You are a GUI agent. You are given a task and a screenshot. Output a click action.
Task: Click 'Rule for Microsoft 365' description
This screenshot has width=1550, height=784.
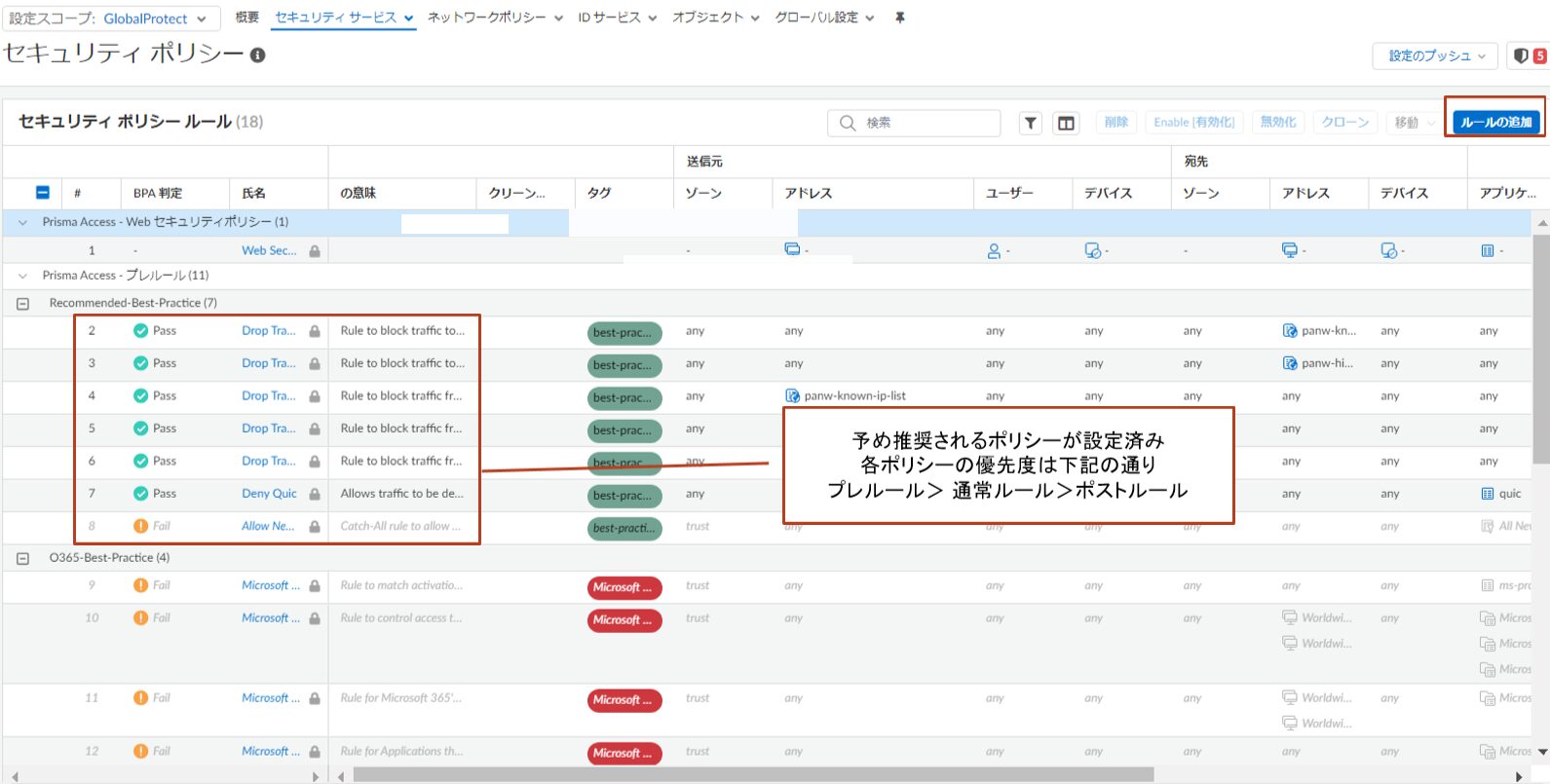click(400, 697)
